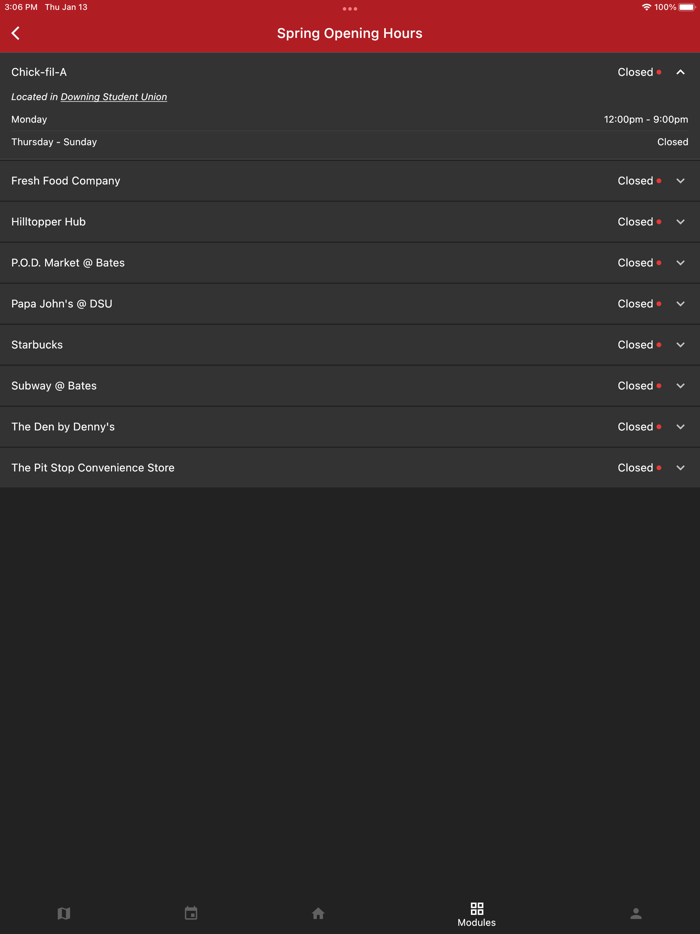Expand Papa John's @ DSU row
This screenshot has width=700, height=934.
(680, 304)
